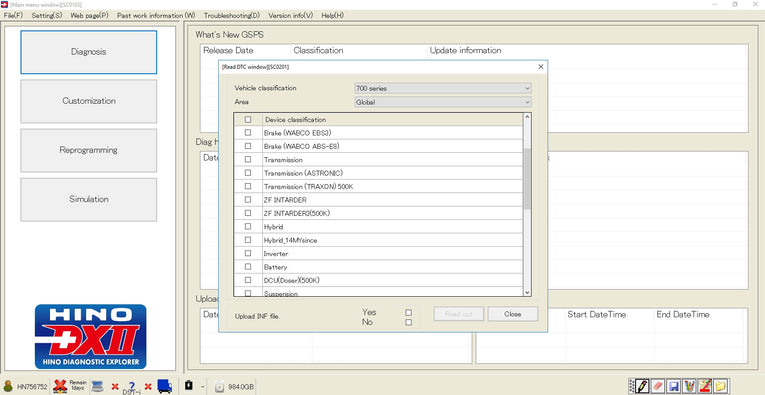Screen dimensions: 765x395
Task: Open the Reprogramming section
Action: 89,150
